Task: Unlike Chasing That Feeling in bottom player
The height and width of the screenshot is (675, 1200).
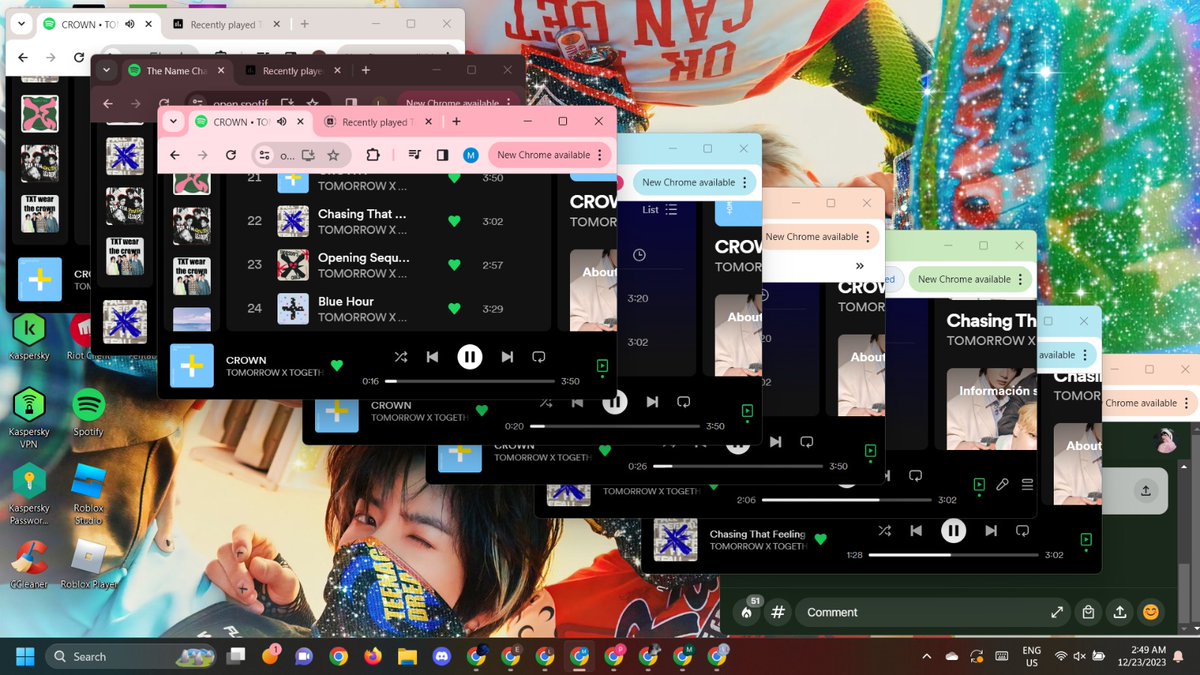Action: 821,540
